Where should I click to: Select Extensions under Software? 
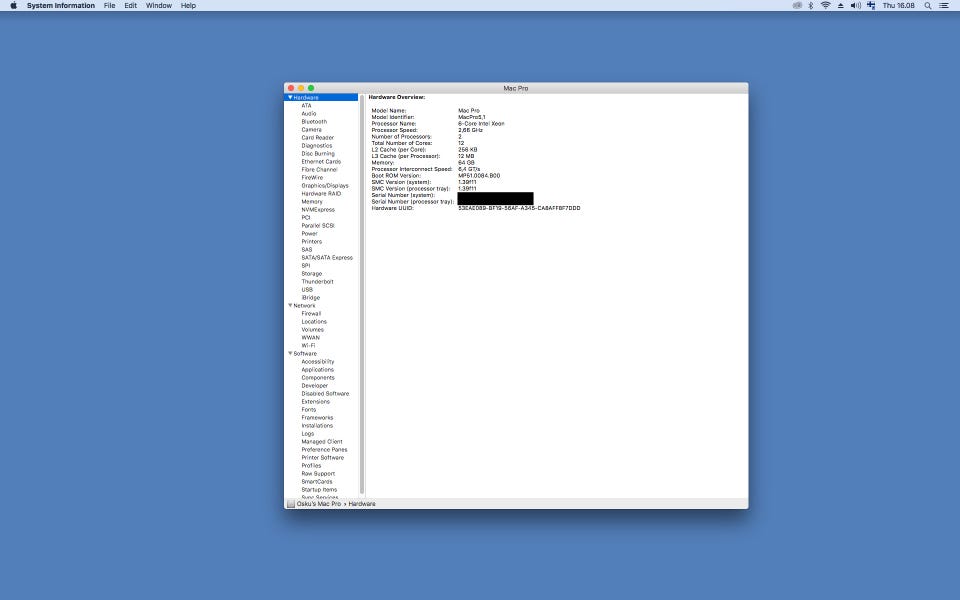315,402
